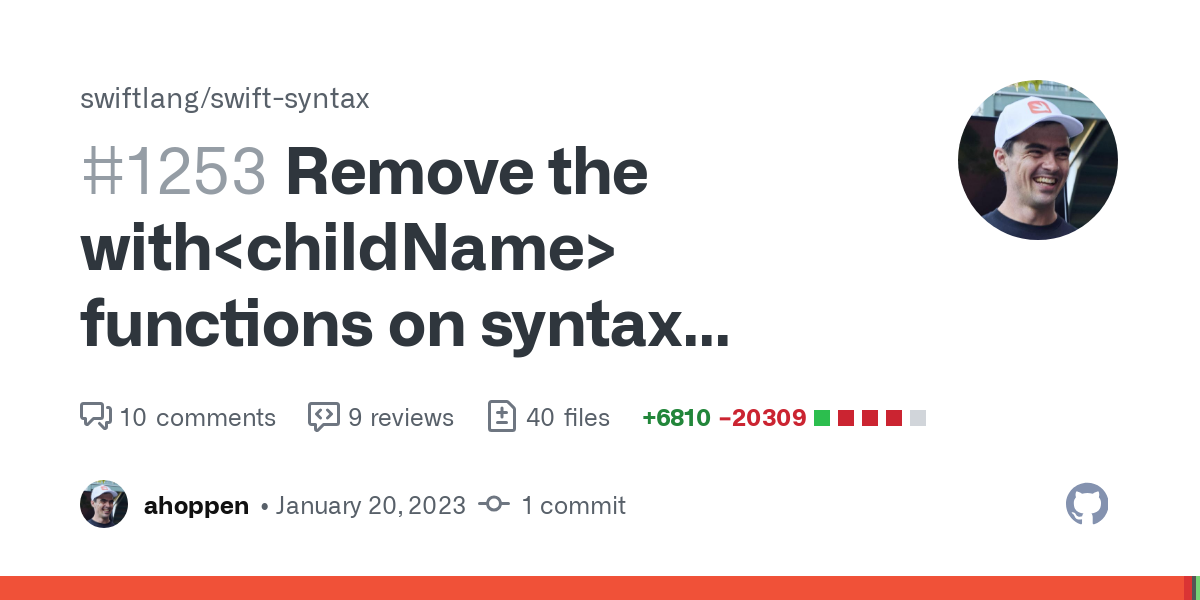The width and height of the screenshot is (1200, 600).
Task: Open the swiftlang/swift-syntax repository link
Action: click(x=225, y=98)
